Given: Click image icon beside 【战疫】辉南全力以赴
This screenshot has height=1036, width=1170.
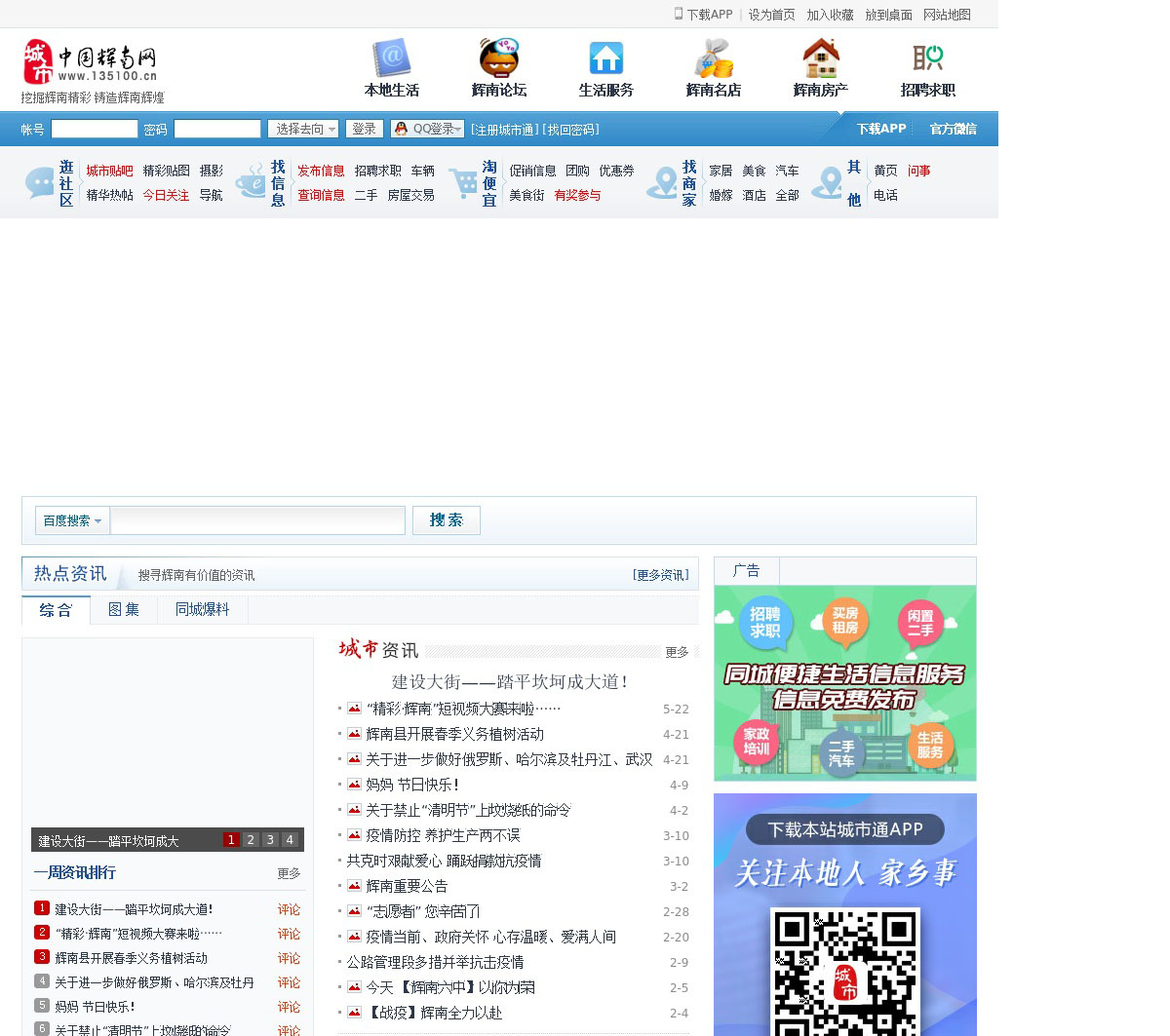Looking at the screenshot, I should click(354, 1013).
